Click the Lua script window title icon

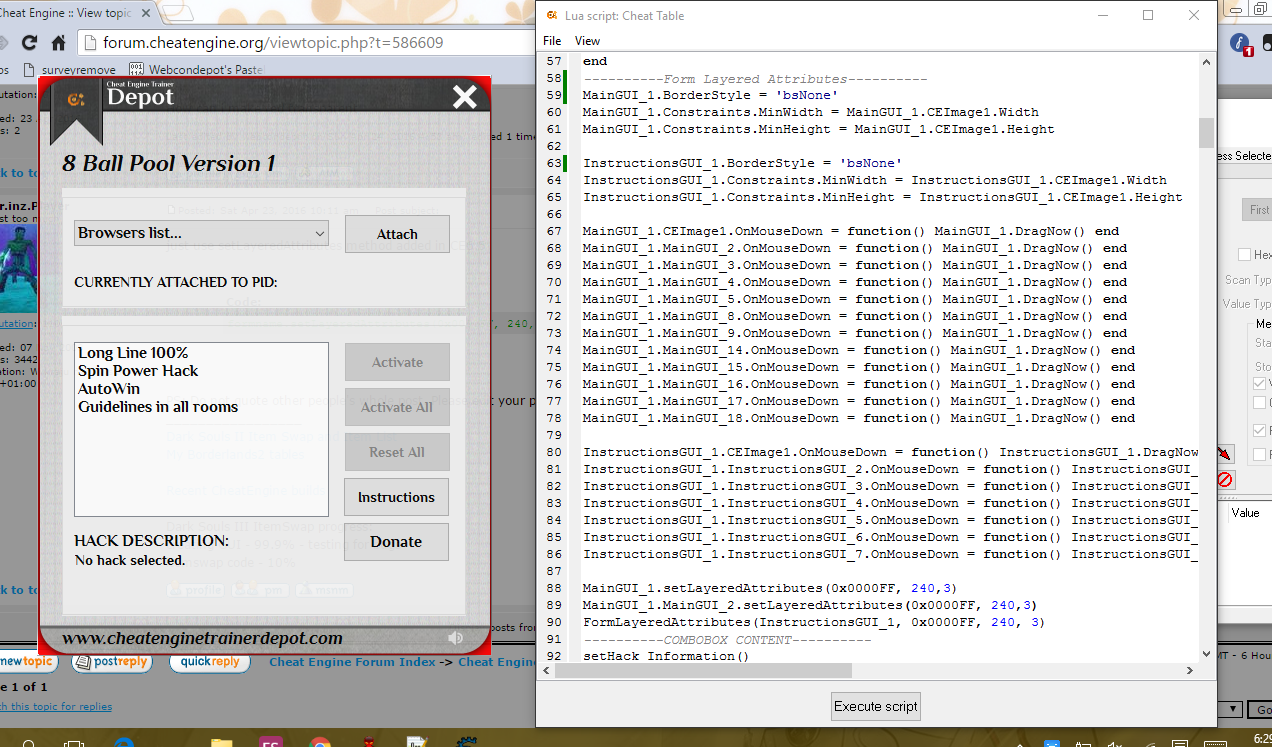tap(552, 15)
